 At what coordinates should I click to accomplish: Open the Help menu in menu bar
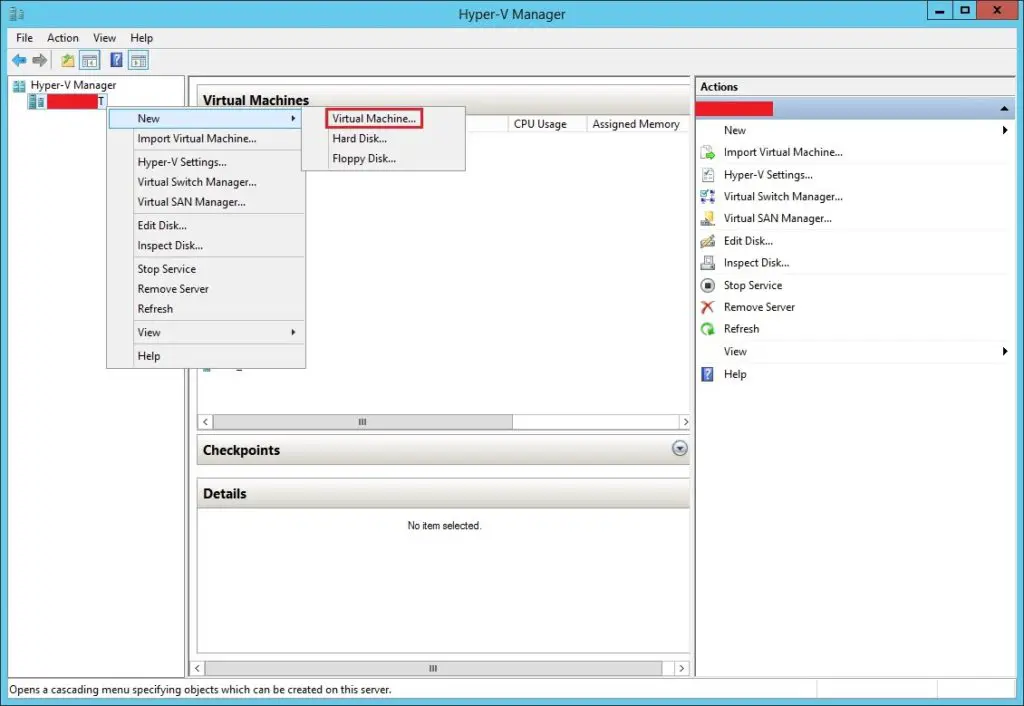tap(141, 38)
